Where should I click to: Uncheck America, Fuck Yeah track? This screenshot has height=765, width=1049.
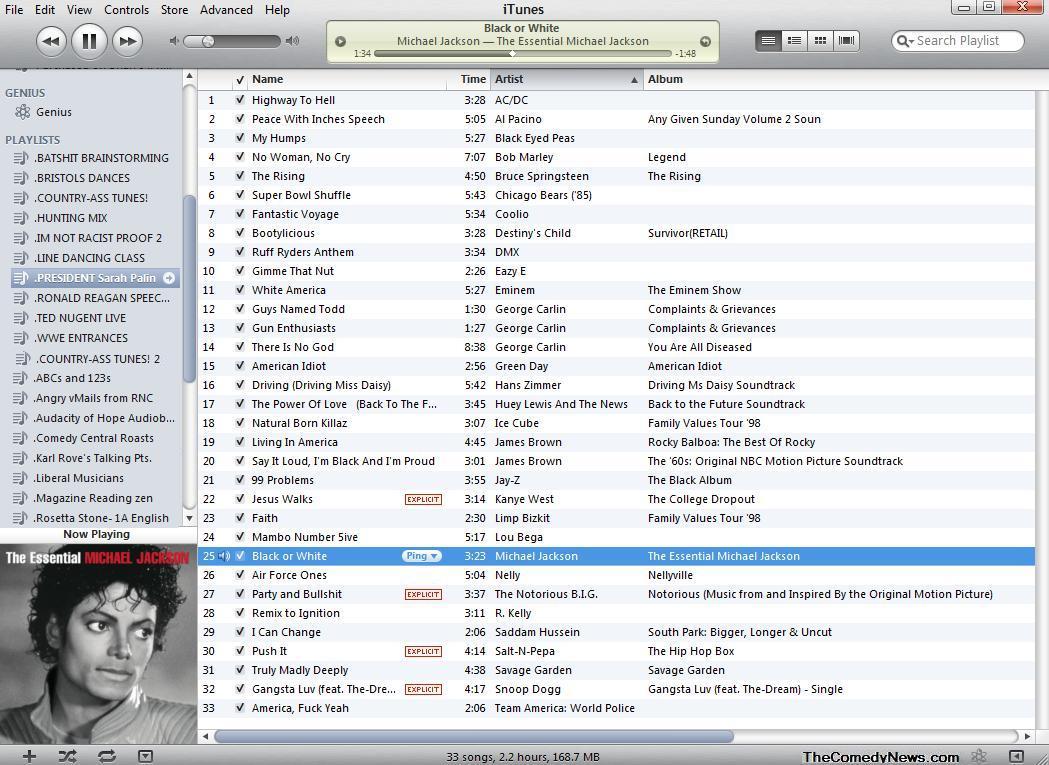pyautogui.click(x=240, y=708)
